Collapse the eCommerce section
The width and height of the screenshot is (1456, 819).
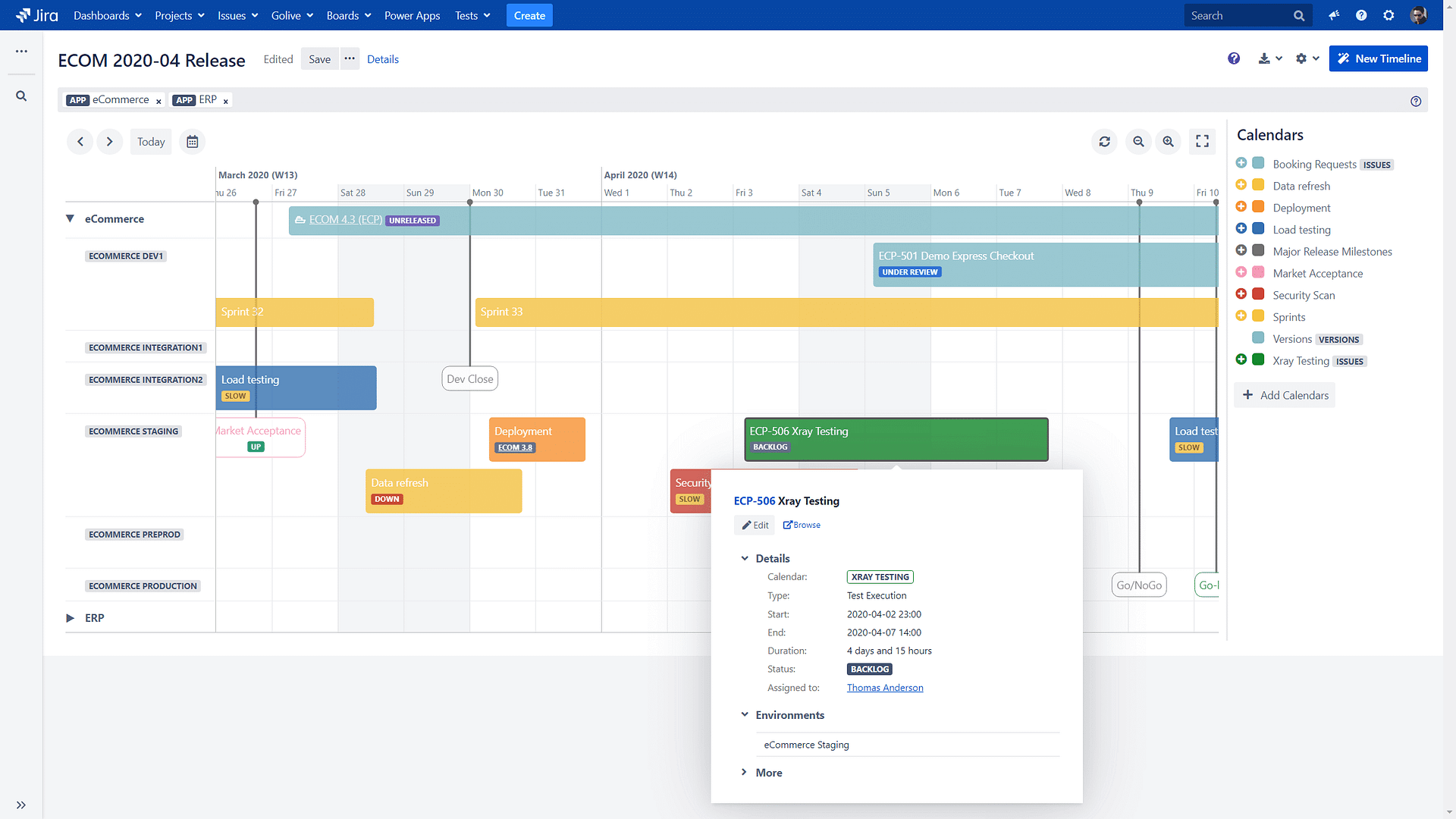tap(70, 218)
